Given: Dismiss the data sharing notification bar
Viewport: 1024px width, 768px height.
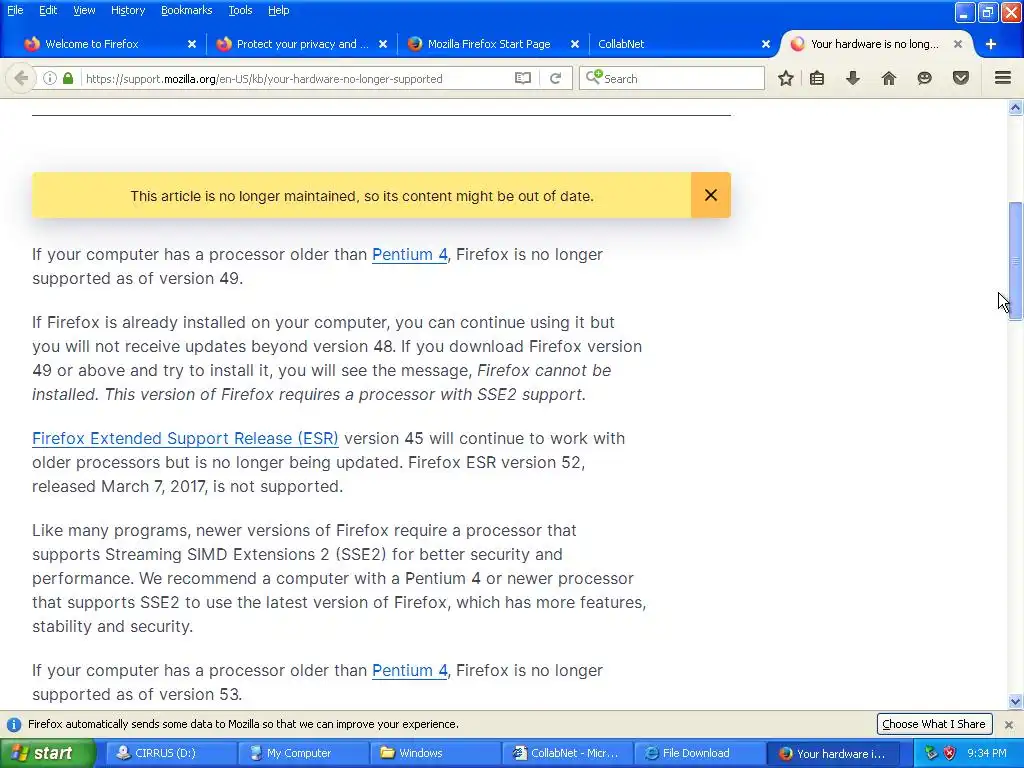Looking at the screenshot, I should tap(1009, 724).
